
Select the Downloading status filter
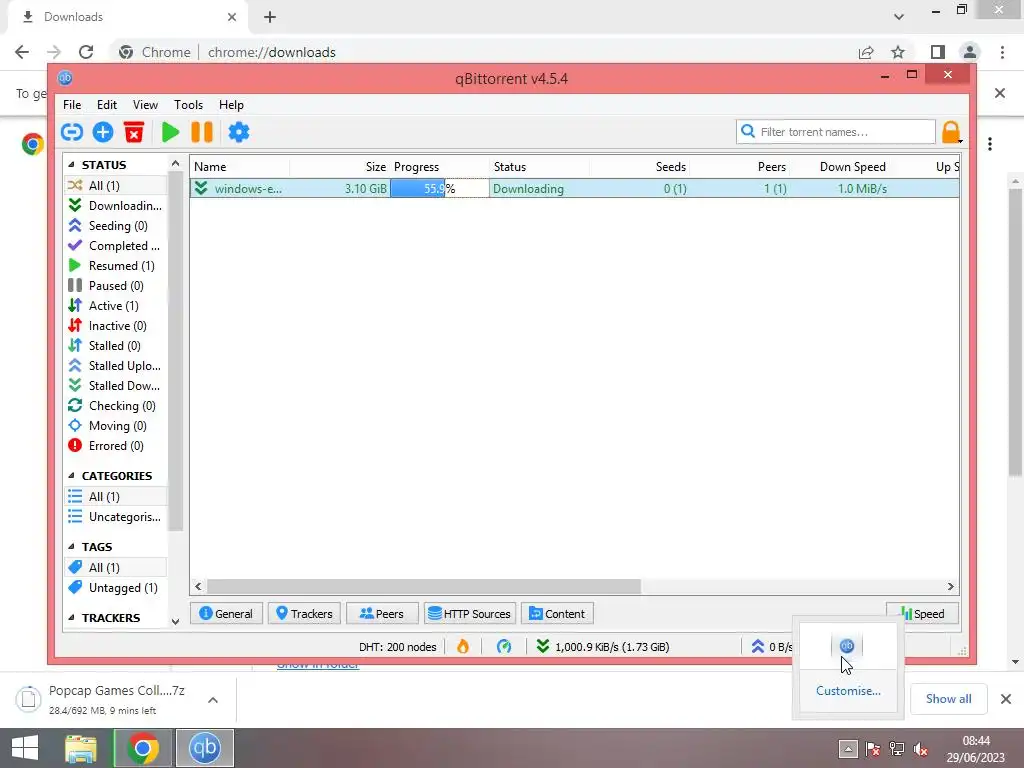click(115, 206)
